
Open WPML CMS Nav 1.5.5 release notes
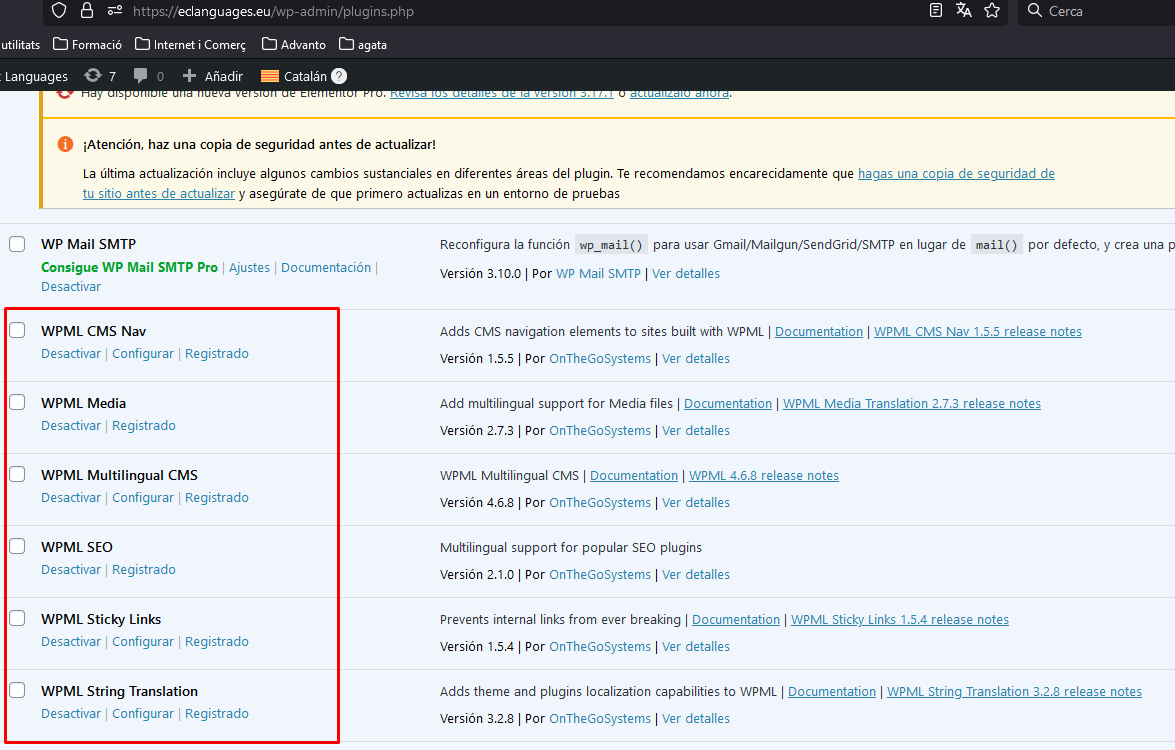978,331
